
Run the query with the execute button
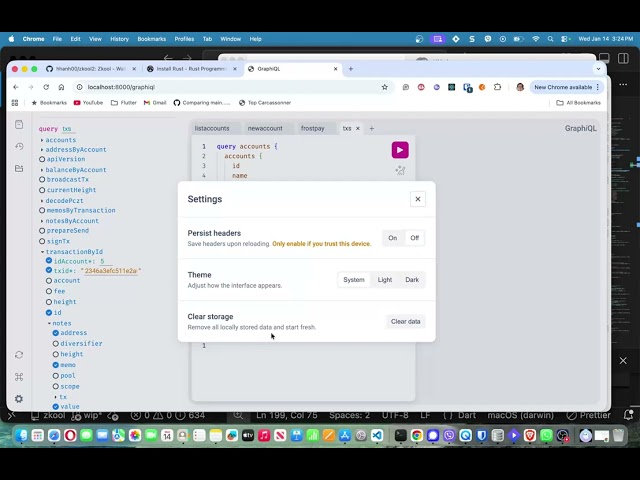pos(400,150)
